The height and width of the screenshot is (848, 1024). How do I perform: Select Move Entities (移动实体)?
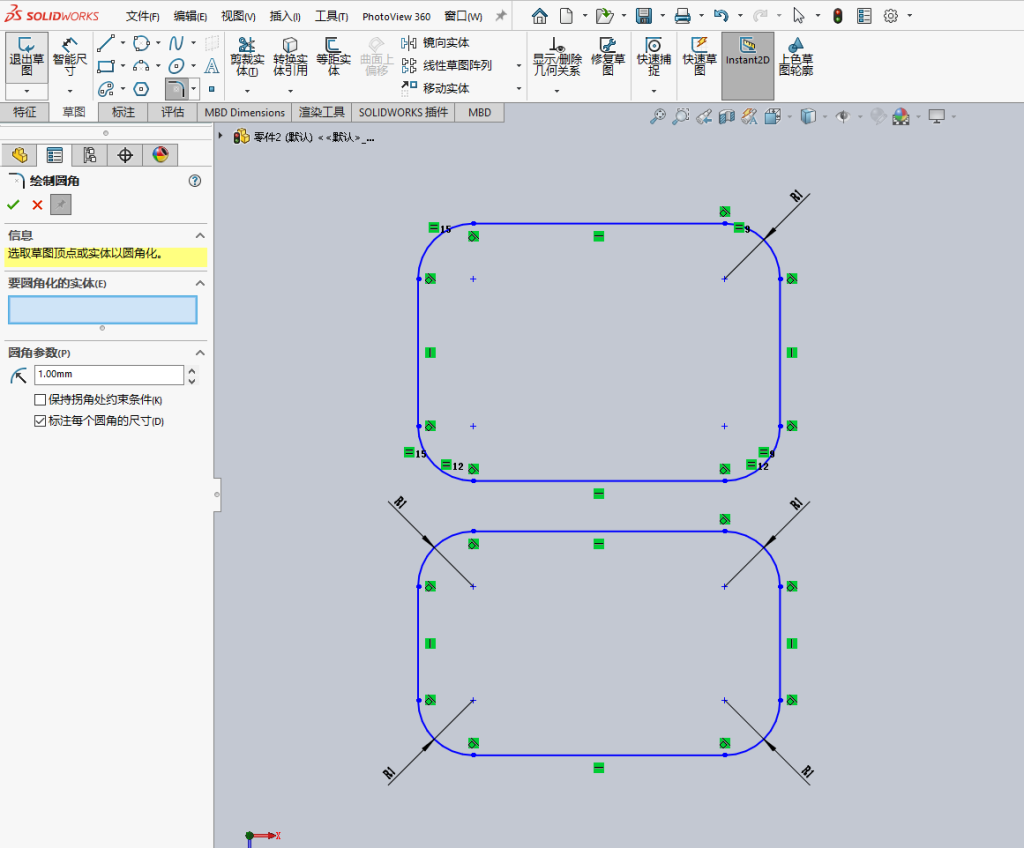pyautogui.click(x=435, y=88)
